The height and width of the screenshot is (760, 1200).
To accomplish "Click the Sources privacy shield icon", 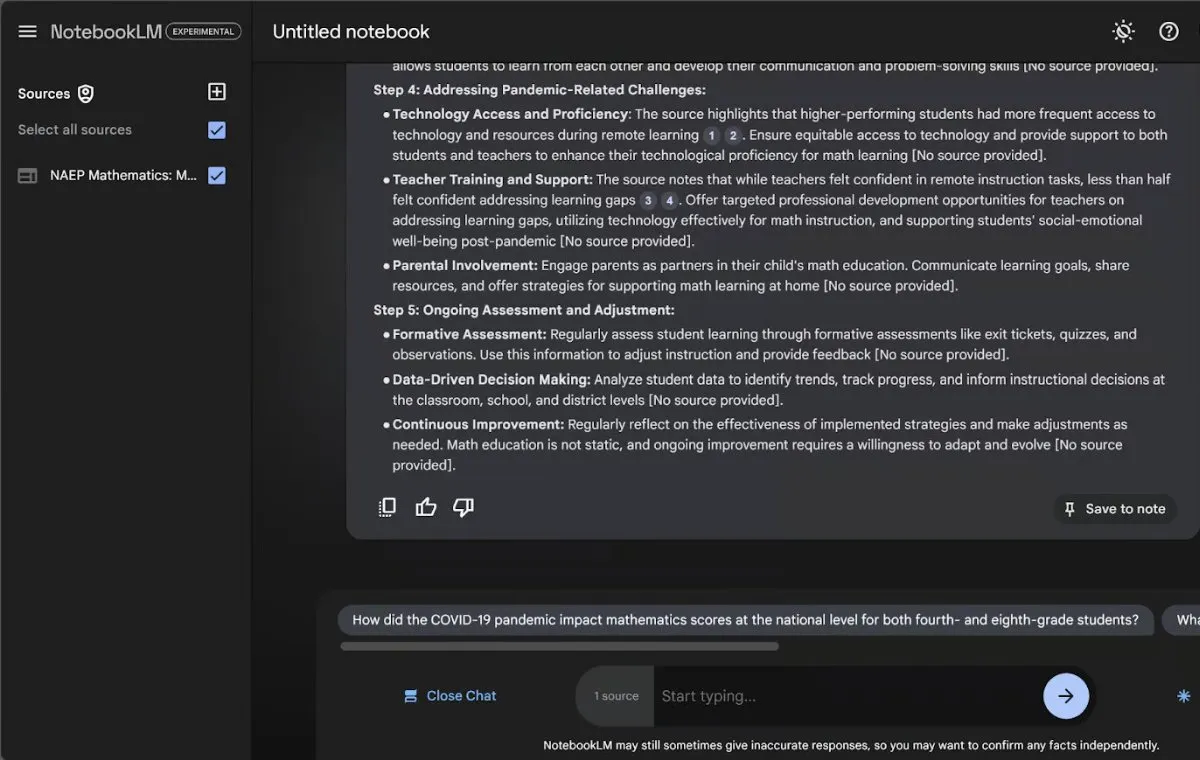I will tap(86, 94).
